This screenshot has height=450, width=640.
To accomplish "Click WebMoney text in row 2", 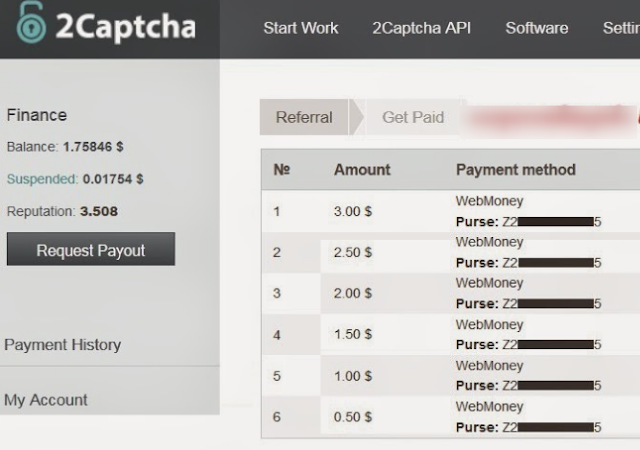I will (489, 242).
